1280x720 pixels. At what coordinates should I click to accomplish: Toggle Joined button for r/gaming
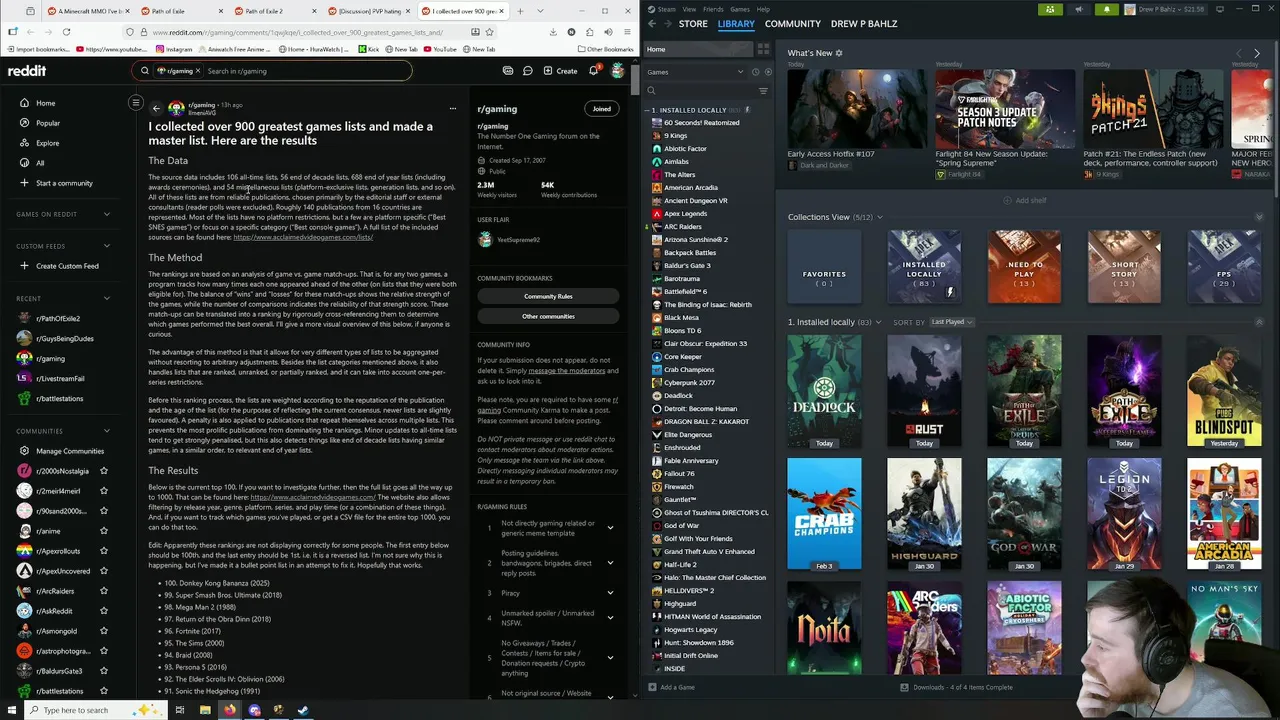(x=602, y=109)
